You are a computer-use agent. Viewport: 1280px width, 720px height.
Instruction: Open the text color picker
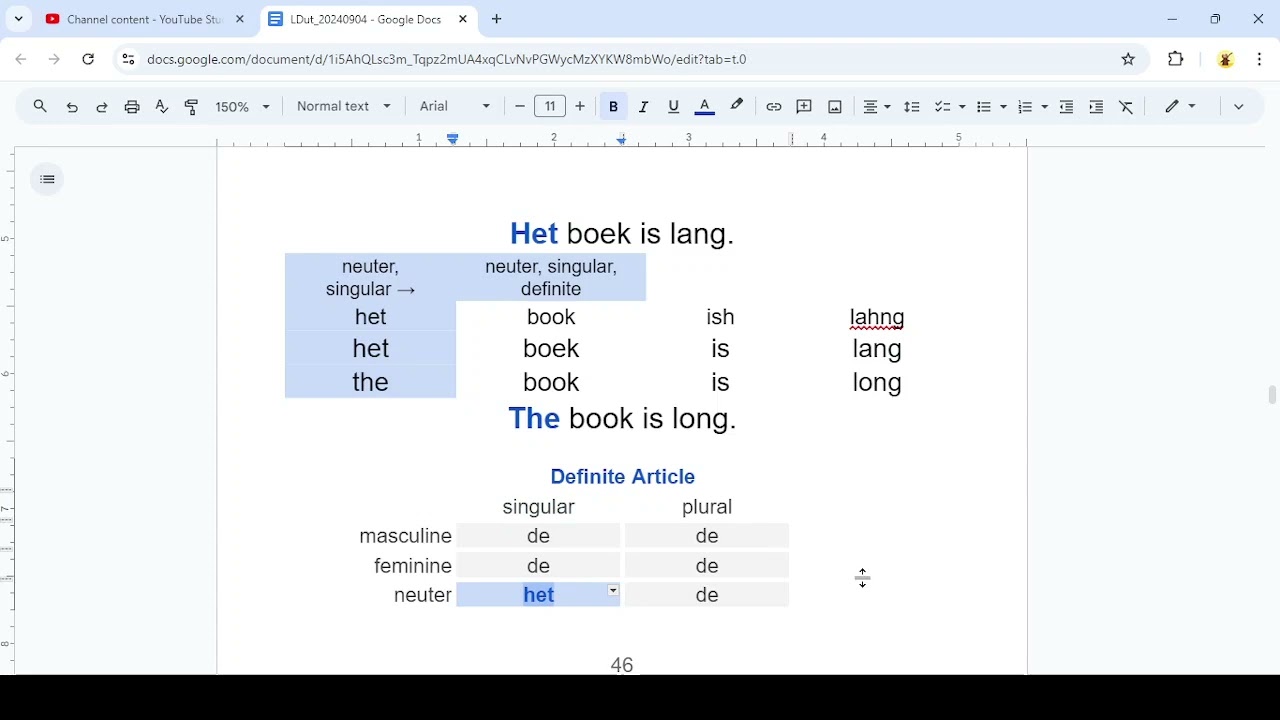point(704,106)
